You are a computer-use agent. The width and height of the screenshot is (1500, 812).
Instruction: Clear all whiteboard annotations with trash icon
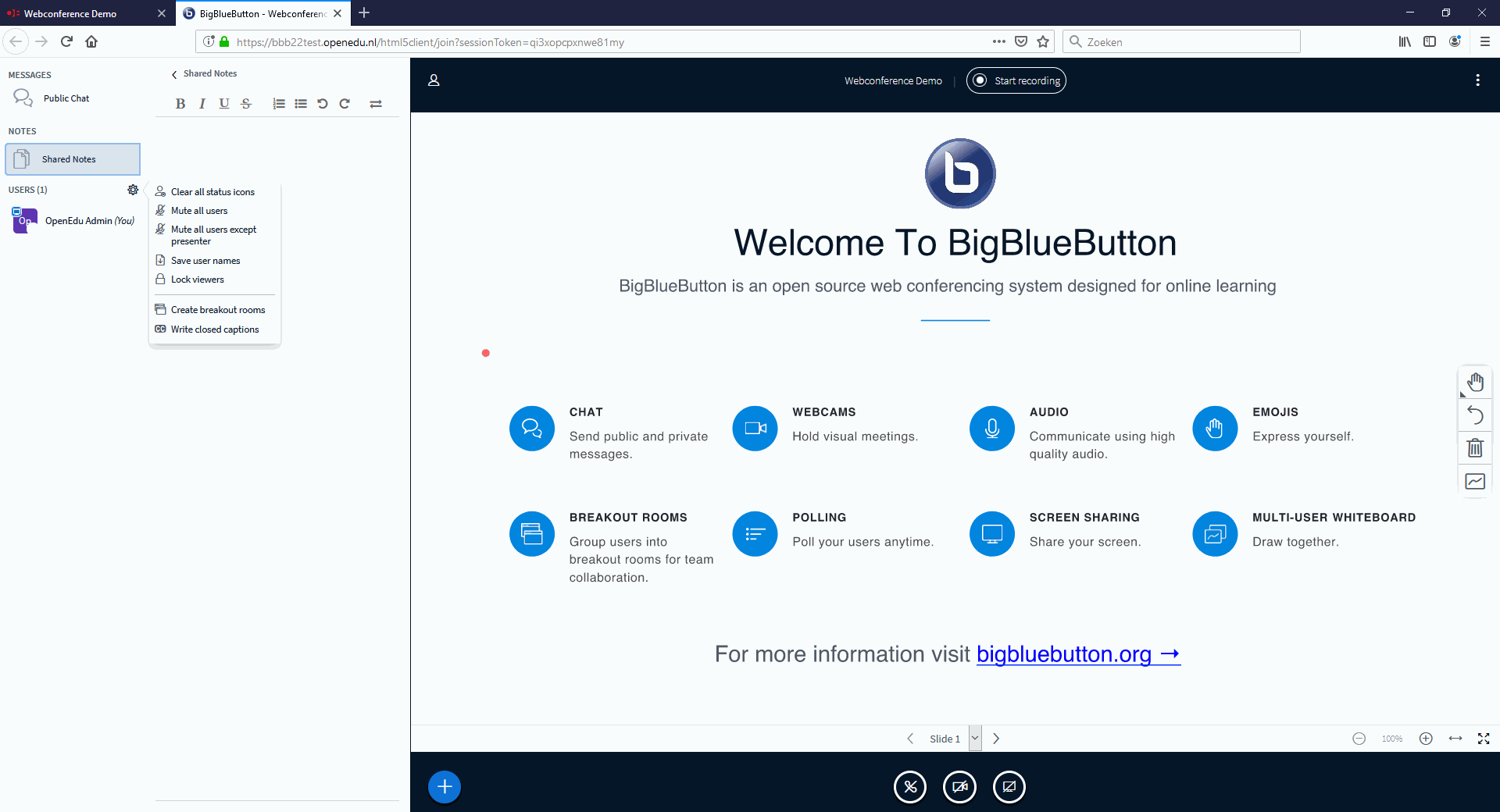(x=1475, y=448)
